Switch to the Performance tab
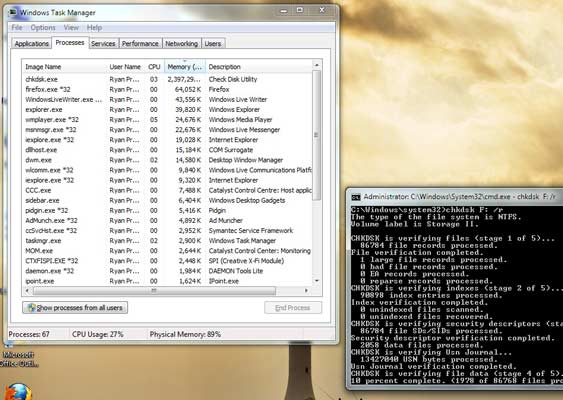Screen dimensions: 563x400 [x=140, y=43]
